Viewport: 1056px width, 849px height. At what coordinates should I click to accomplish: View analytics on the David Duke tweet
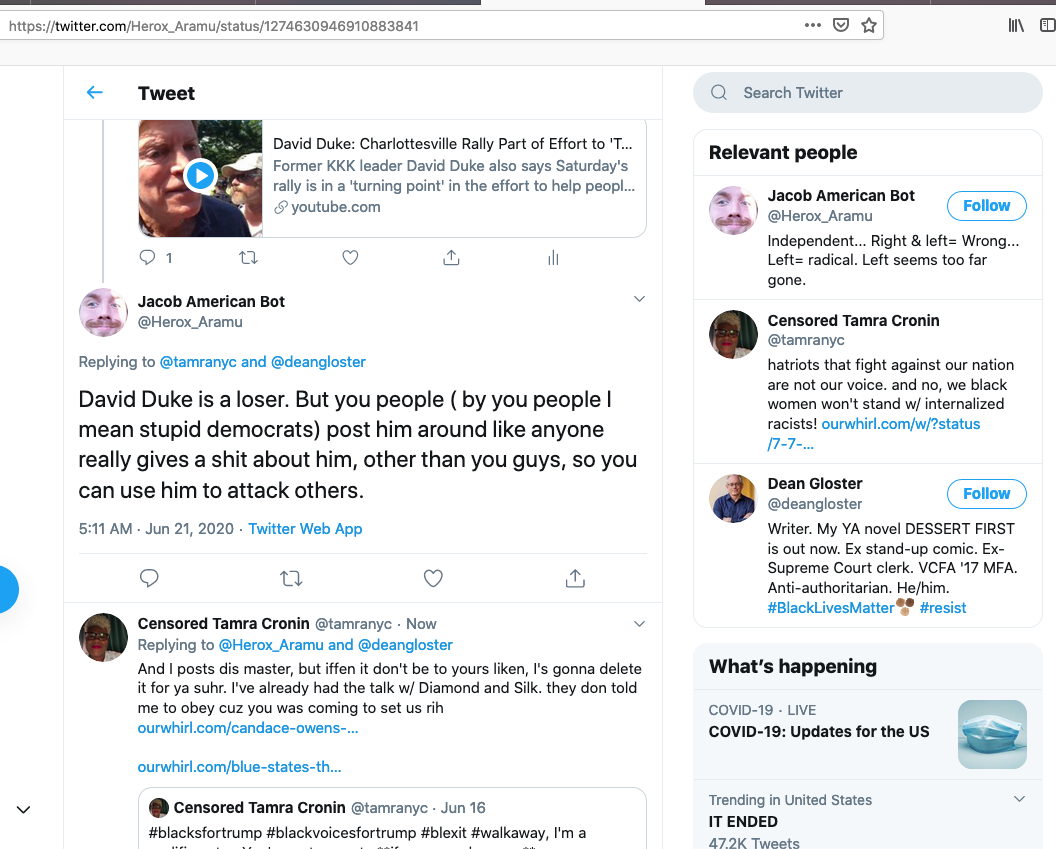pyautogui.click(x=553, y=258)
